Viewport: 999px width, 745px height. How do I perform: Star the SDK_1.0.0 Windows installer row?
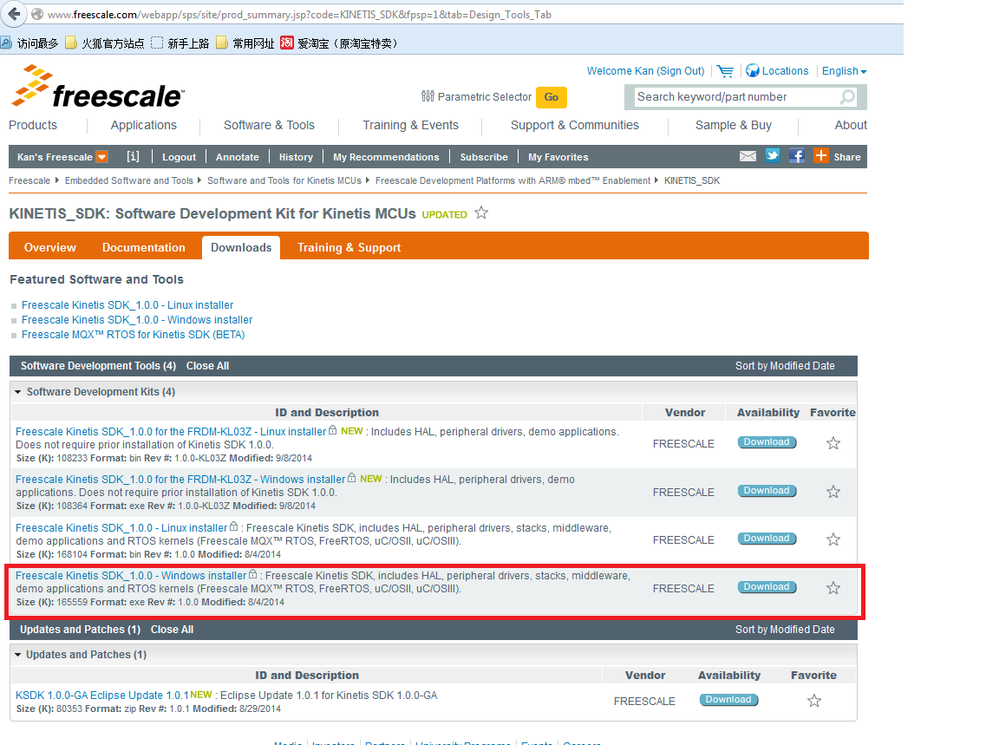pyautogui.click(x=833, y=588)
